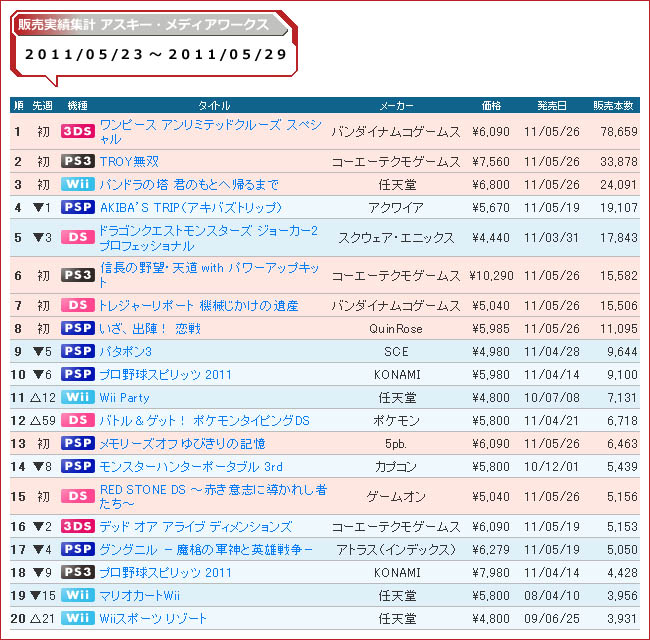Click maker name ゲームオン
This screenshot has height=640, width=650.
396,497
